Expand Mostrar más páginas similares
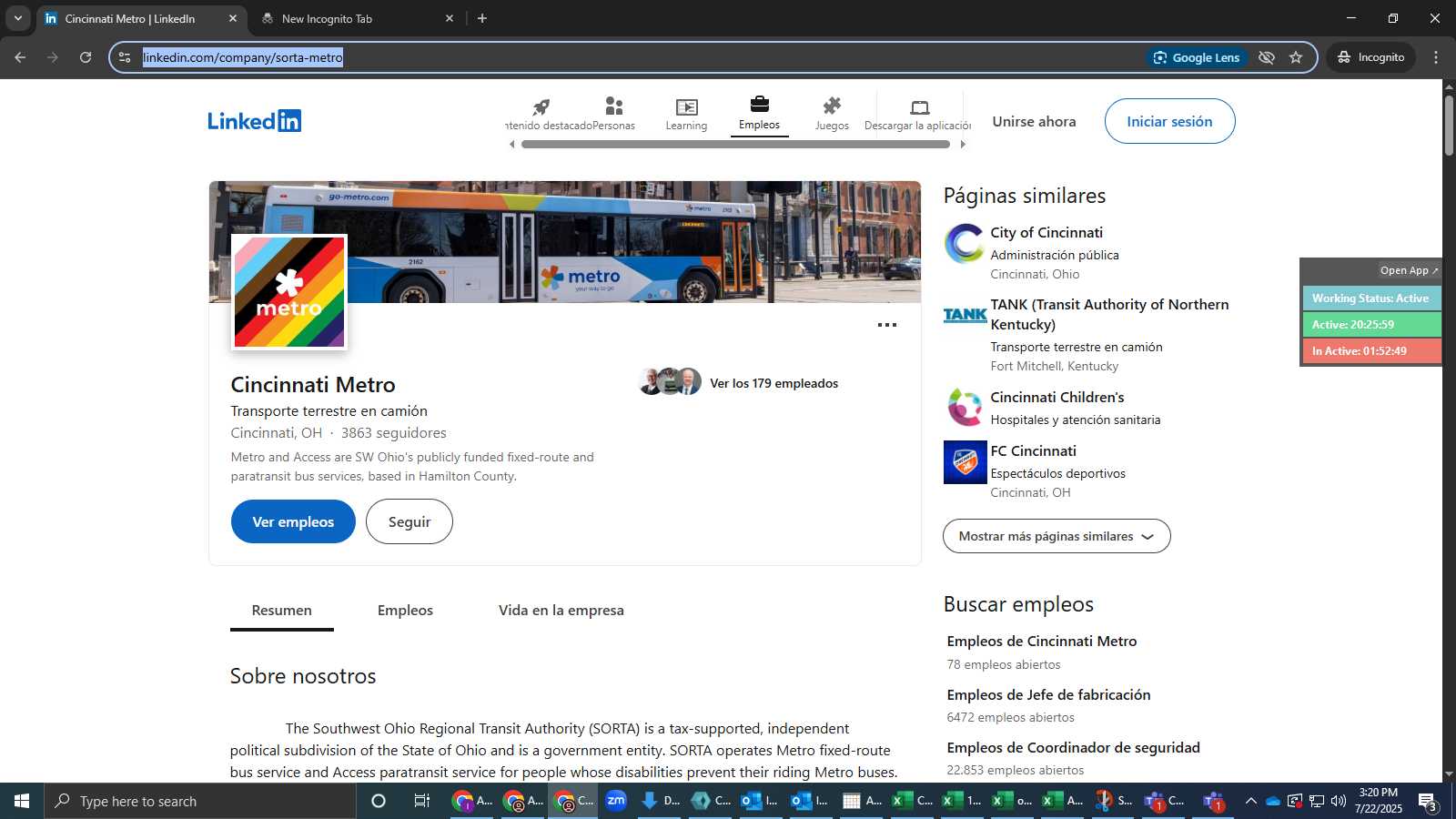Image resolution: width=1456 pixels, height=819 pixels. [x=1057, y=536]
